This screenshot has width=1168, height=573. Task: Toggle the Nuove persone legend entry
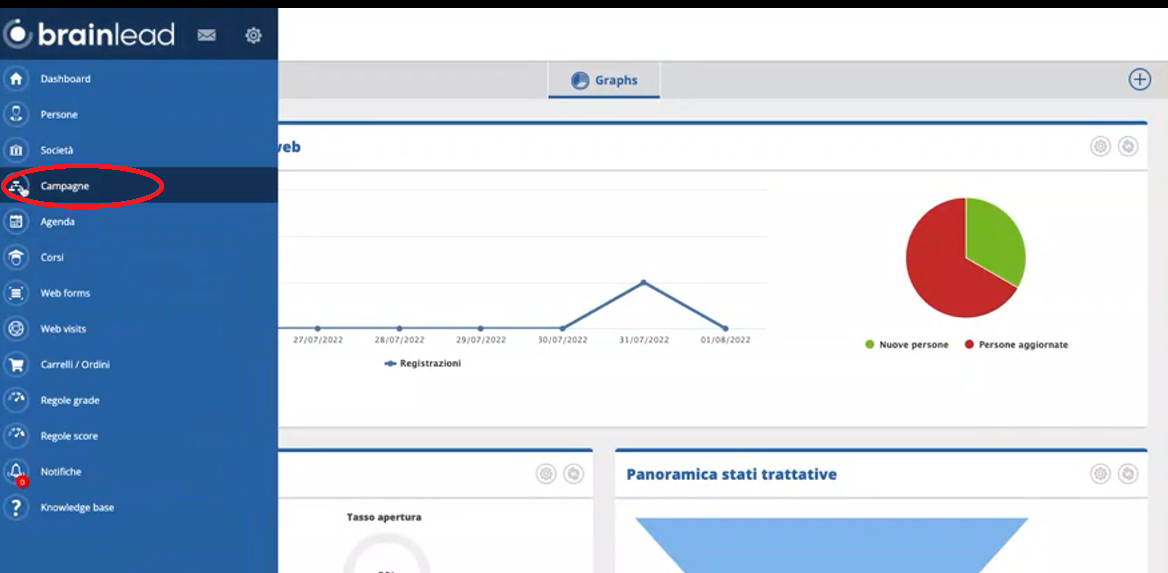[907, 345]
